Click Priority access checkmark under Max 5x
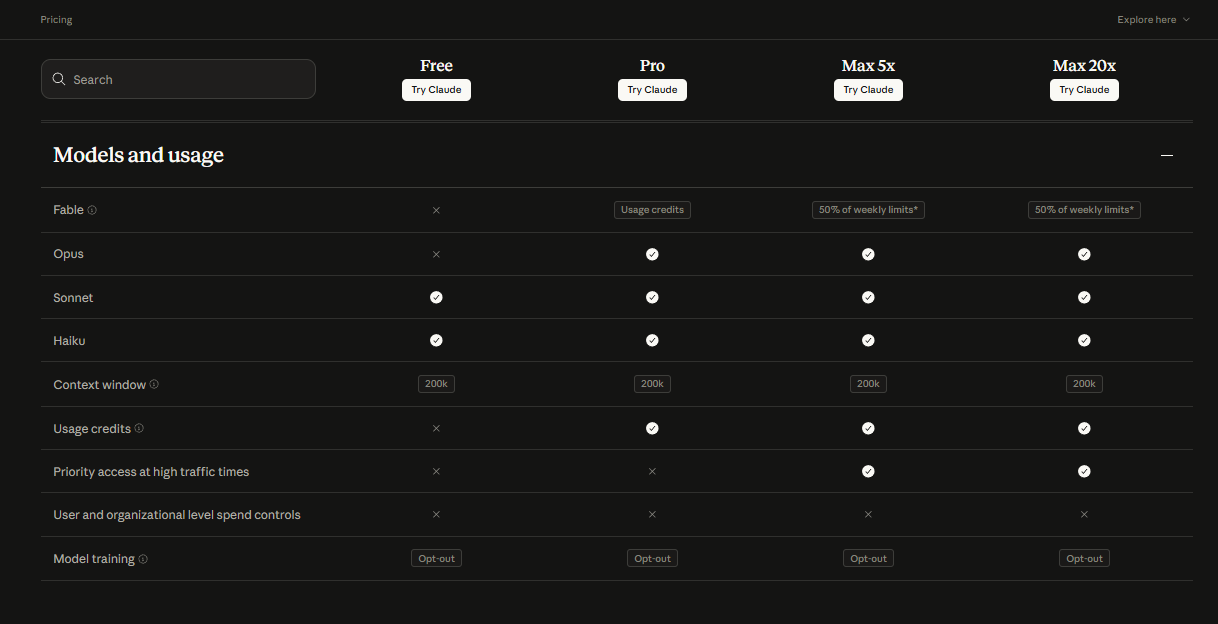The image size is (1218, 624). point(868,471)
